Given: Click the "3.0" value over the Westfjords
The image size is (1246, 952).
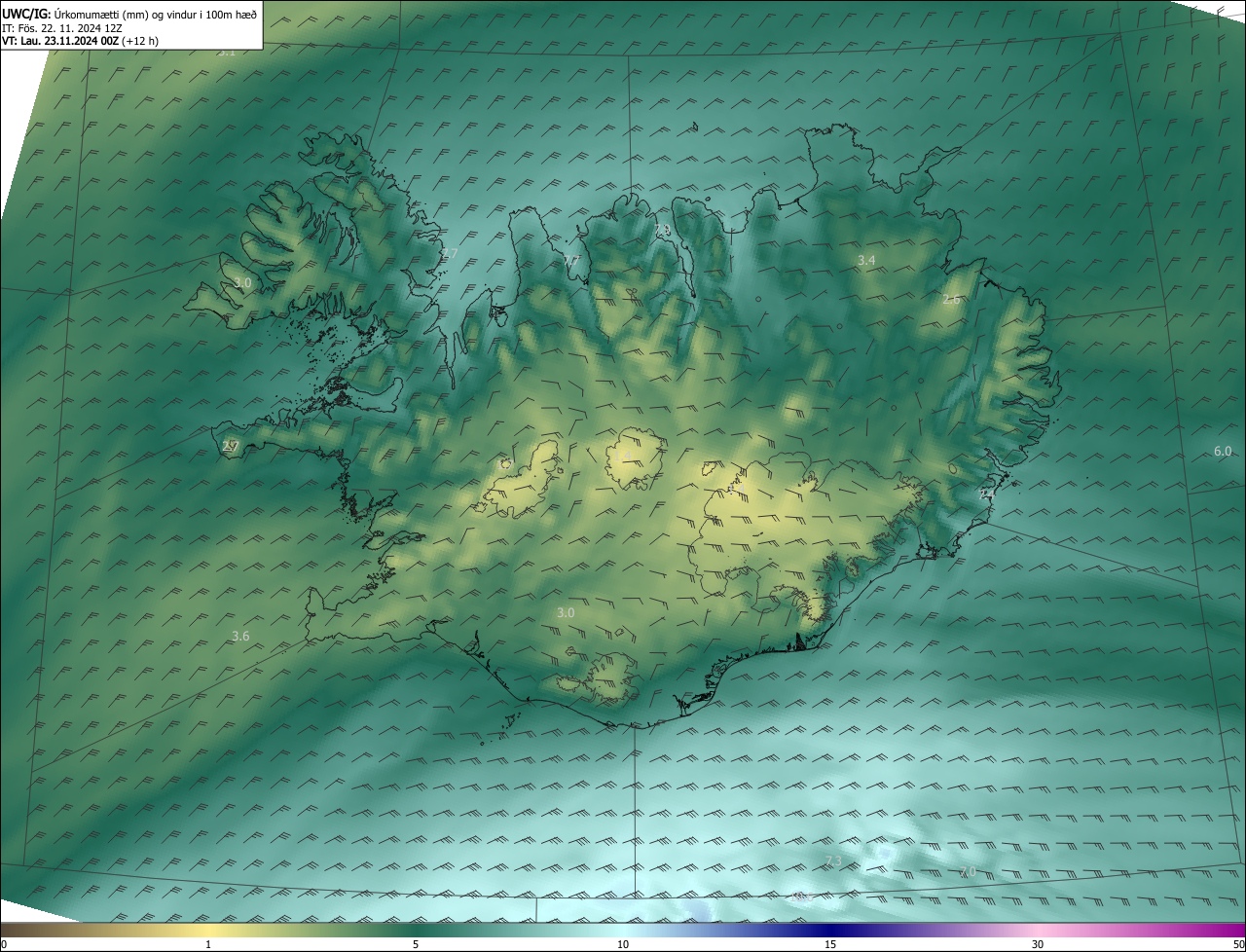Looking at the screenshot, I should point(242,282).
